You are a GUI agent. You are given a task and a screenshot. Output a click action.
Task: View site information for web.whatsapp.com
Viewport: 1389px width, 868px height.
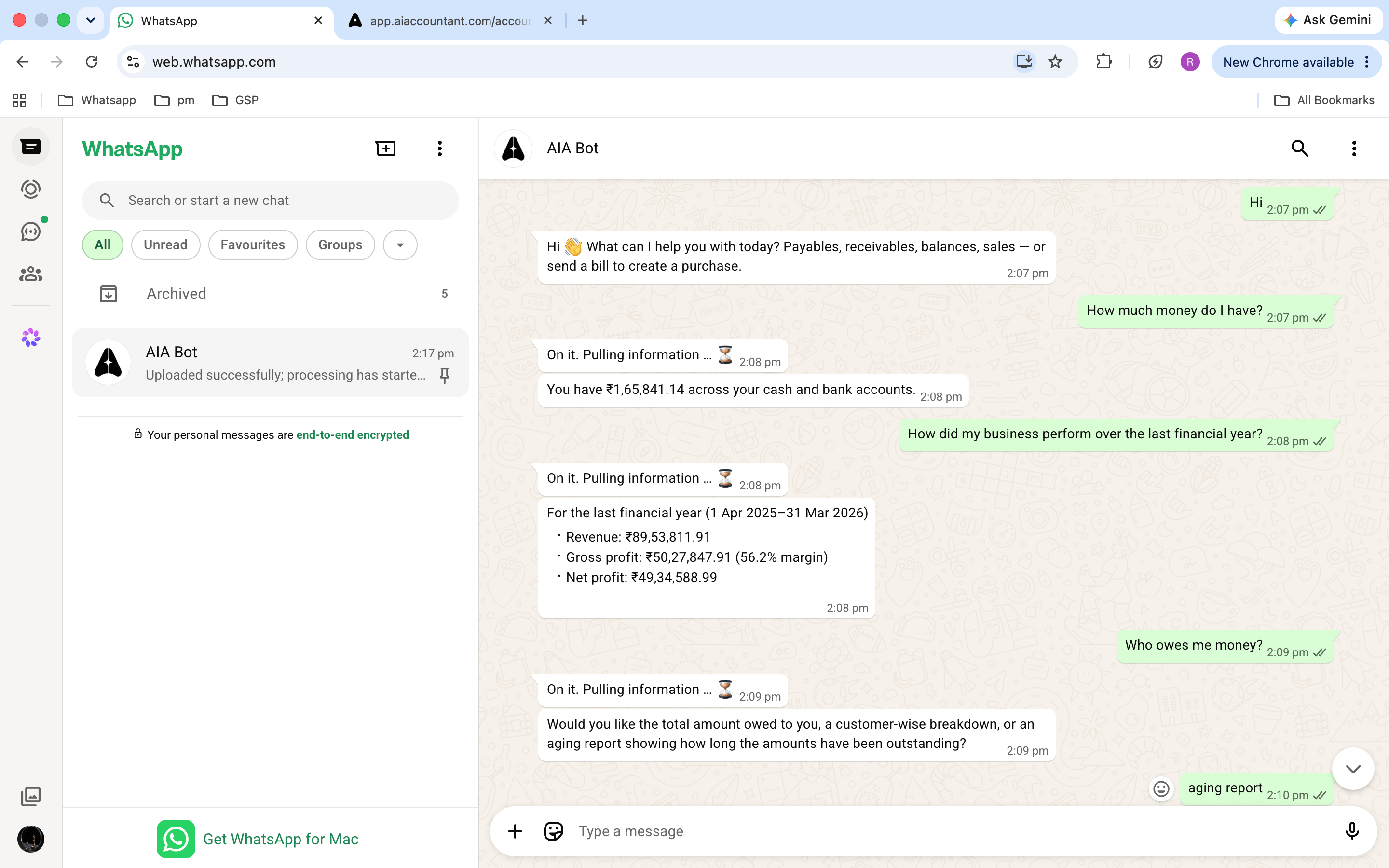(133, 62)
